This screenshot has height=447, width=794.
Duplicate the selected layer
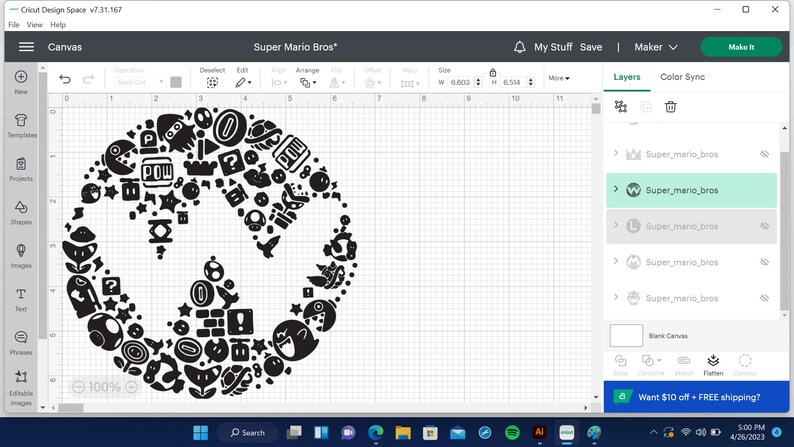click(646, 106)
